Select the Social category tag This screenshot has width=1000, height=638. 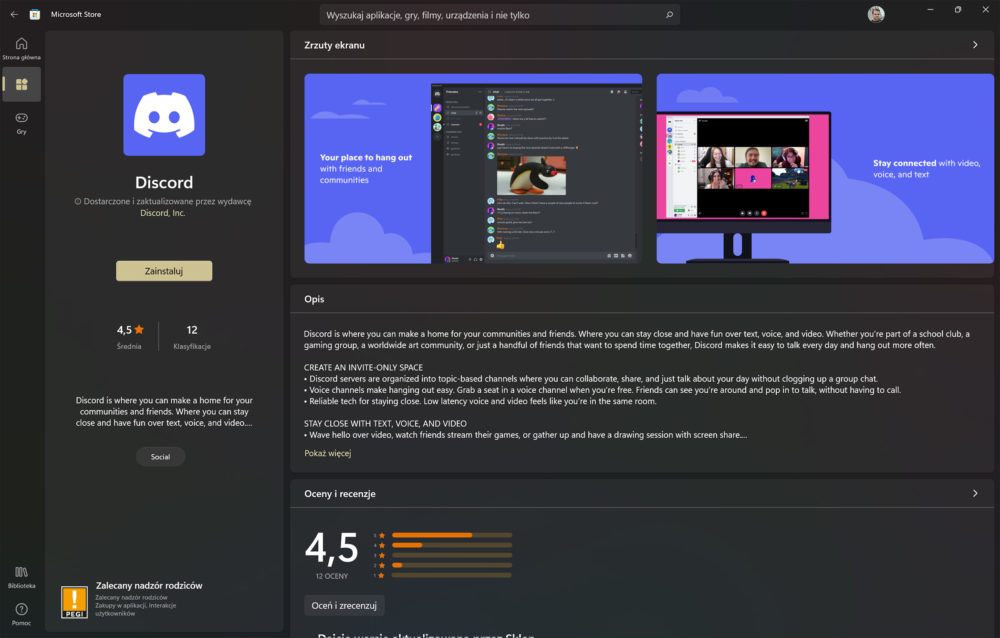point(160,457)
